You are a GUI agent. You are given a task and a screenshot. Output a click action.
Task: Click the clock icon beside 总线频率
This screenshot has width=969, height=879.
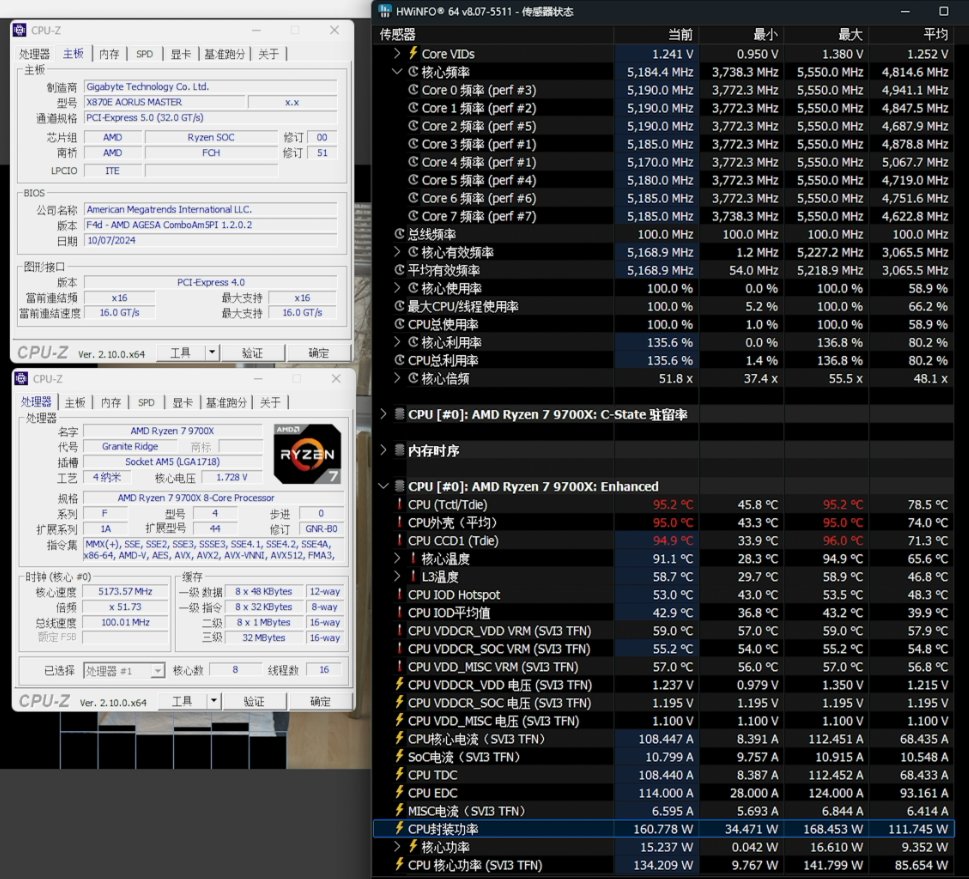click(x=399, y=234)
